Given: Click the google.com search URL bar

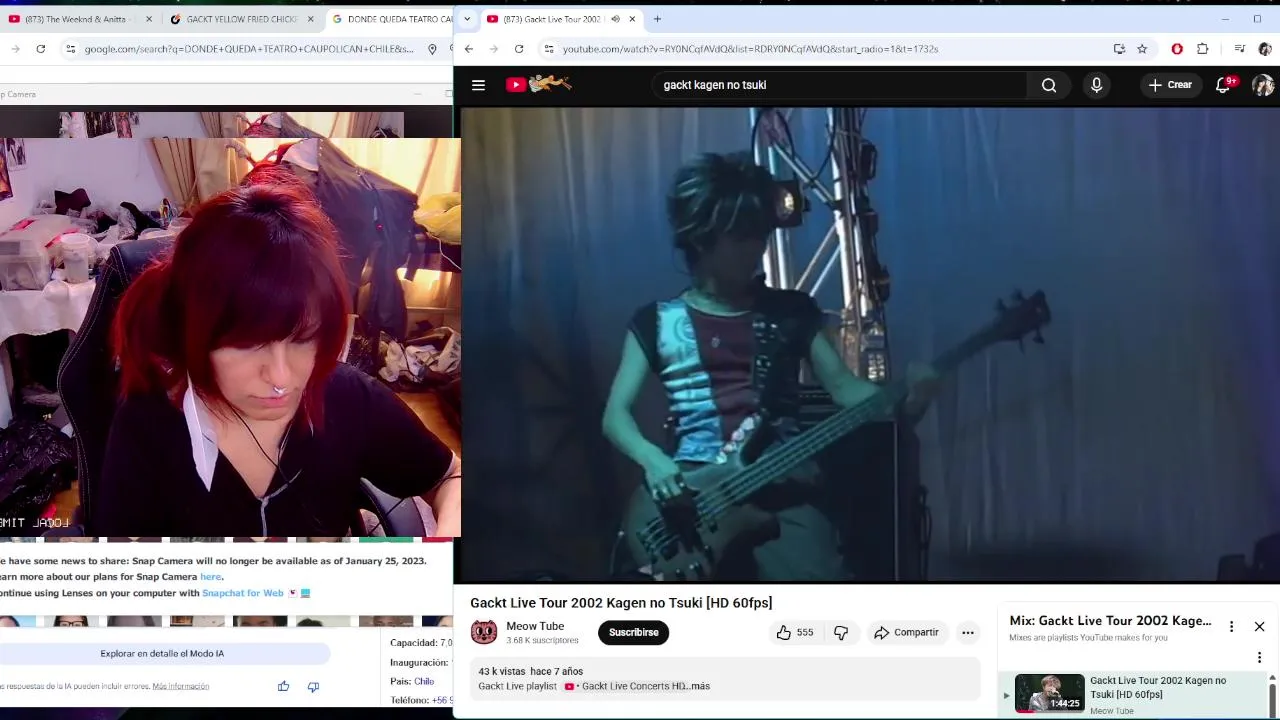Looking at the screenshot, I should 248,49.
